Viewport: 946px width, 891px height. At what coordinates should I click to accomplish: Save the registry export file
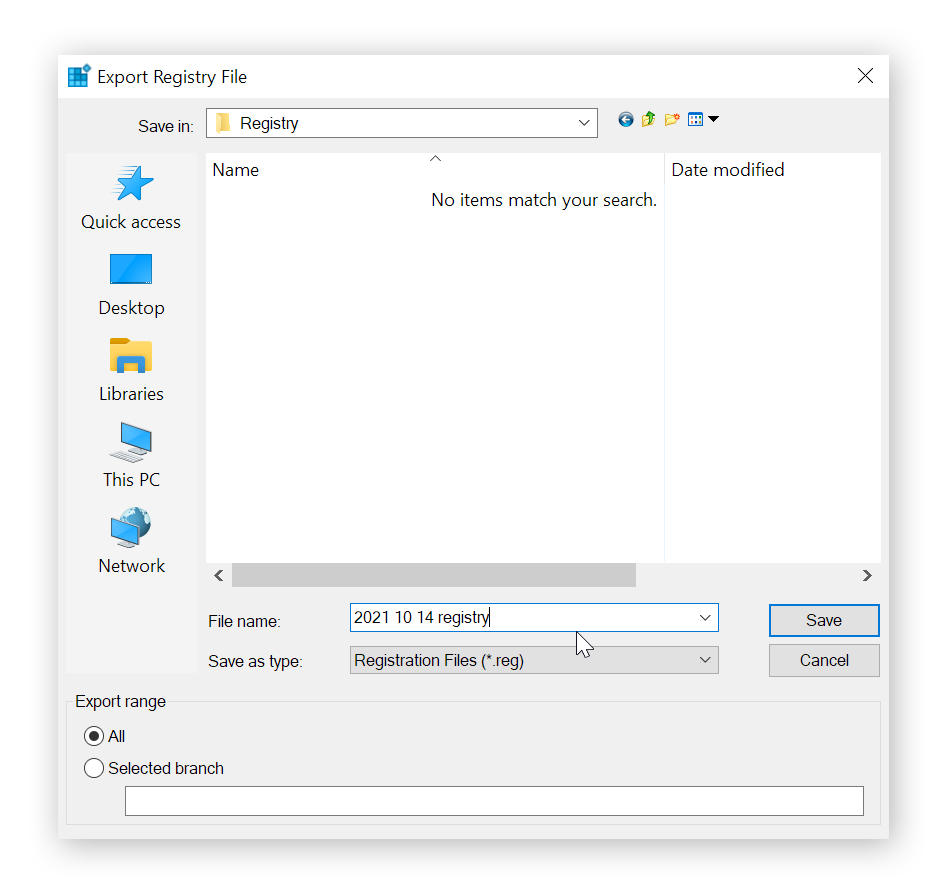(x=823, y=620)
